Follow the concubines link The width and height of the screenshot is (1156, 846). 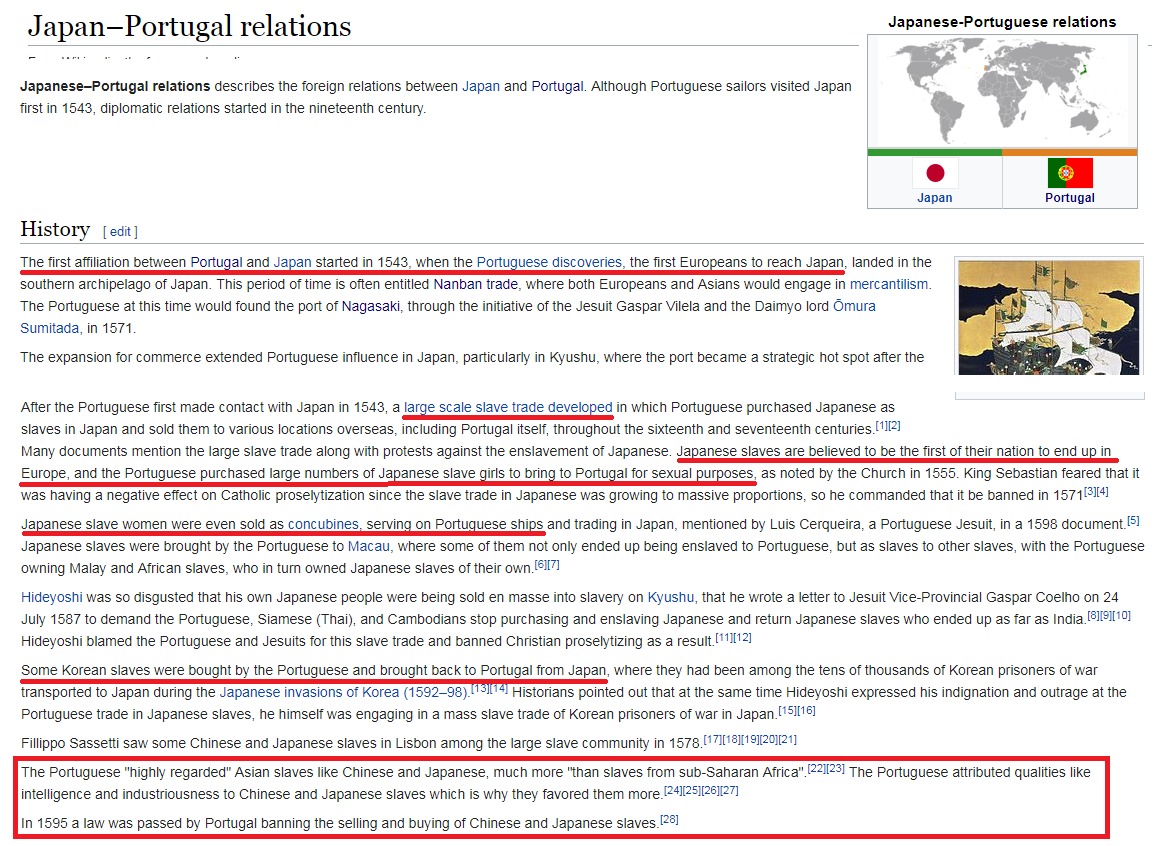(x=323, y=525)
